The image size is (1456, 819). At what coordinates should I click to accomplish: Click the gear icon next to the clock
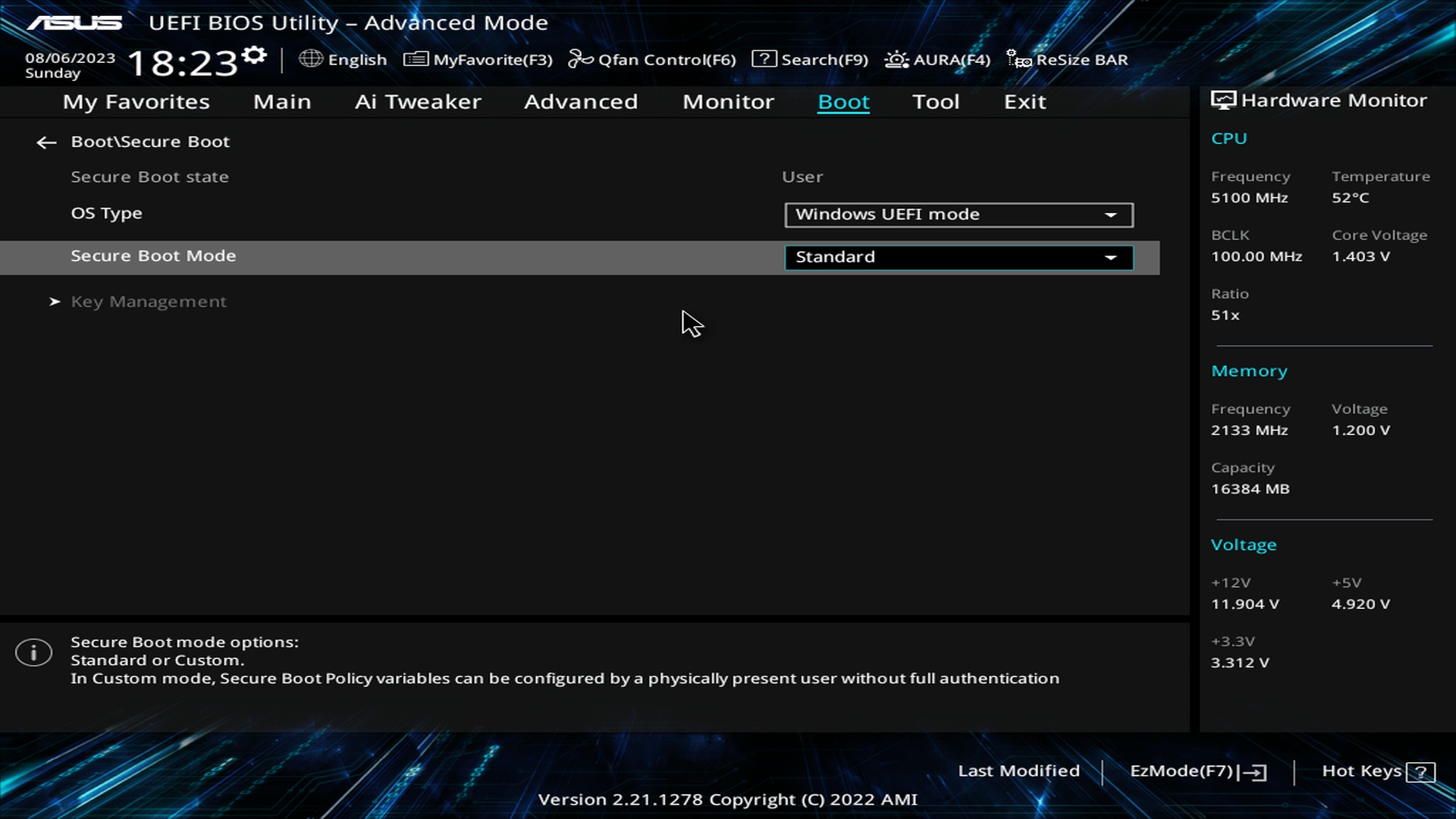[255, 55]
